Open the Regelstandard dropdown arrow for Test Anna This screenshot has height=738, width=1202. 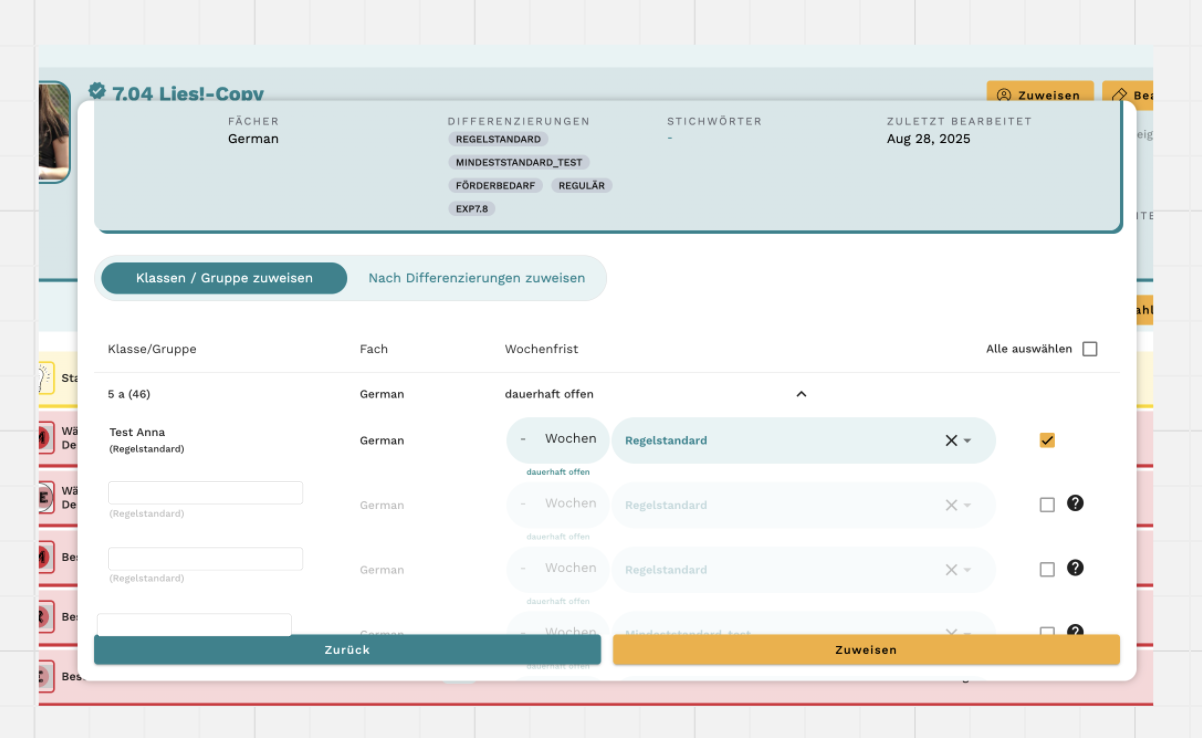tap(968, 441)
